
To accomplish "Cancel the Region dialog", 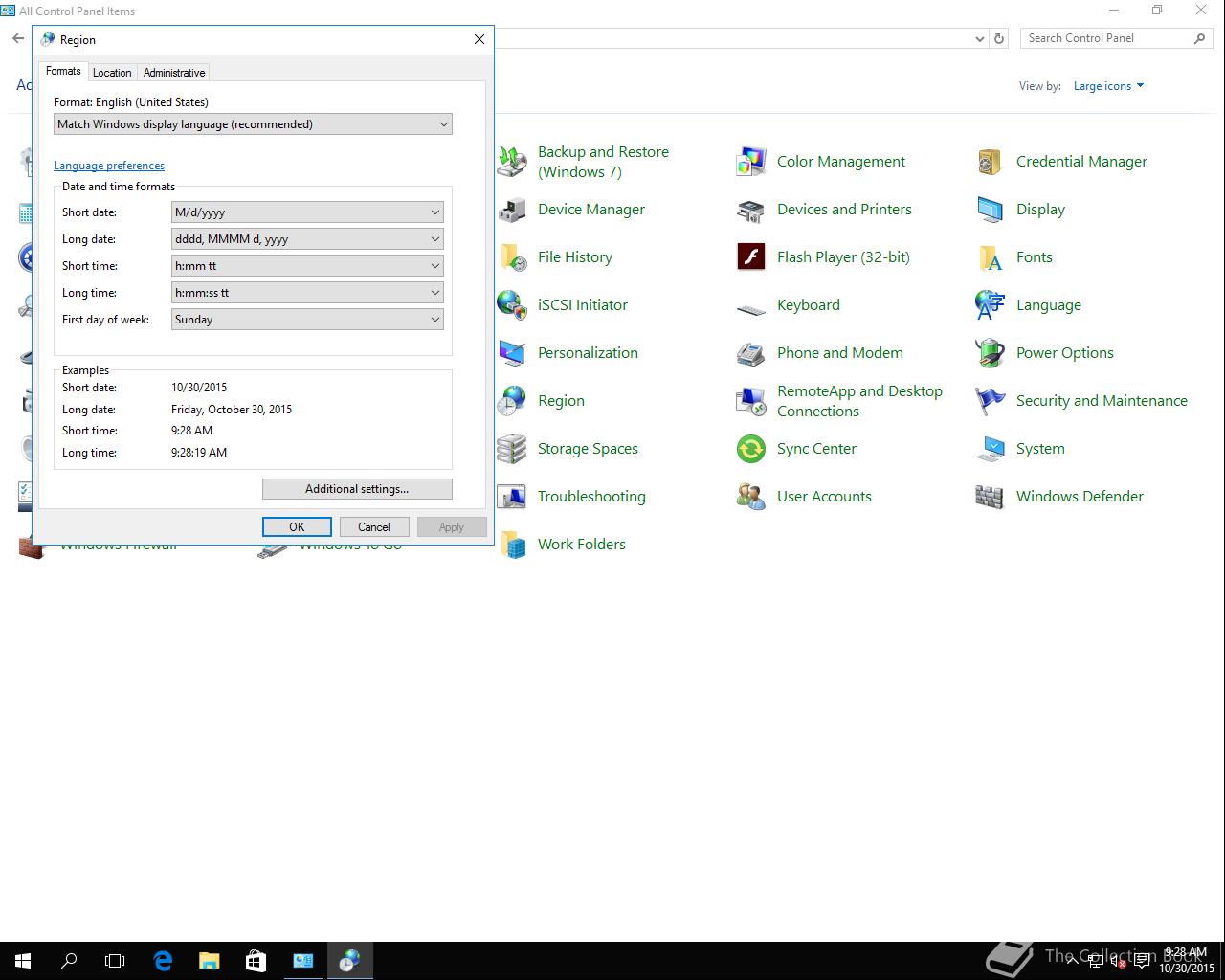I will [374, 527].
